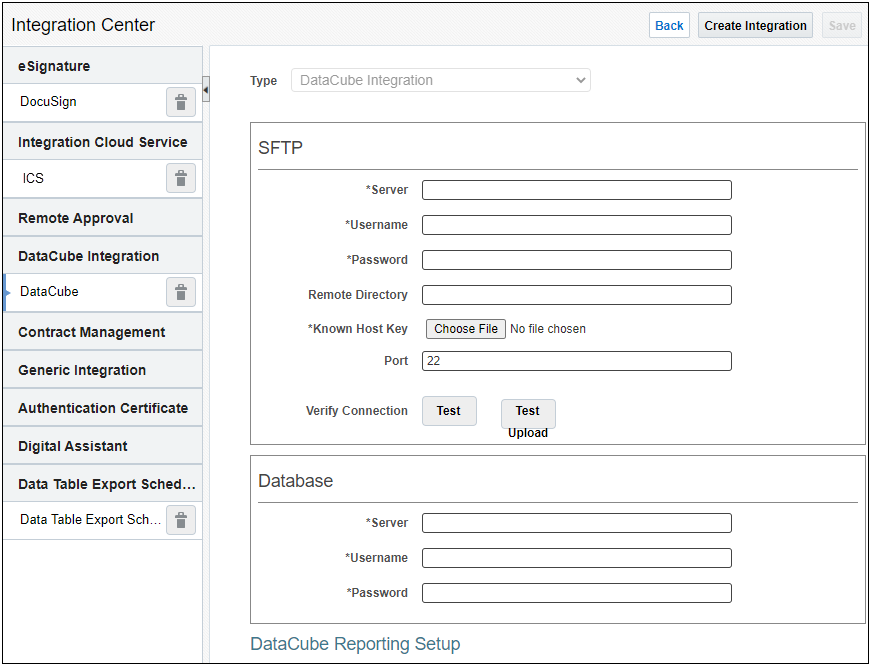Click Test to verify connection
This screenshot has width=871, height=666.
point(449,411)
